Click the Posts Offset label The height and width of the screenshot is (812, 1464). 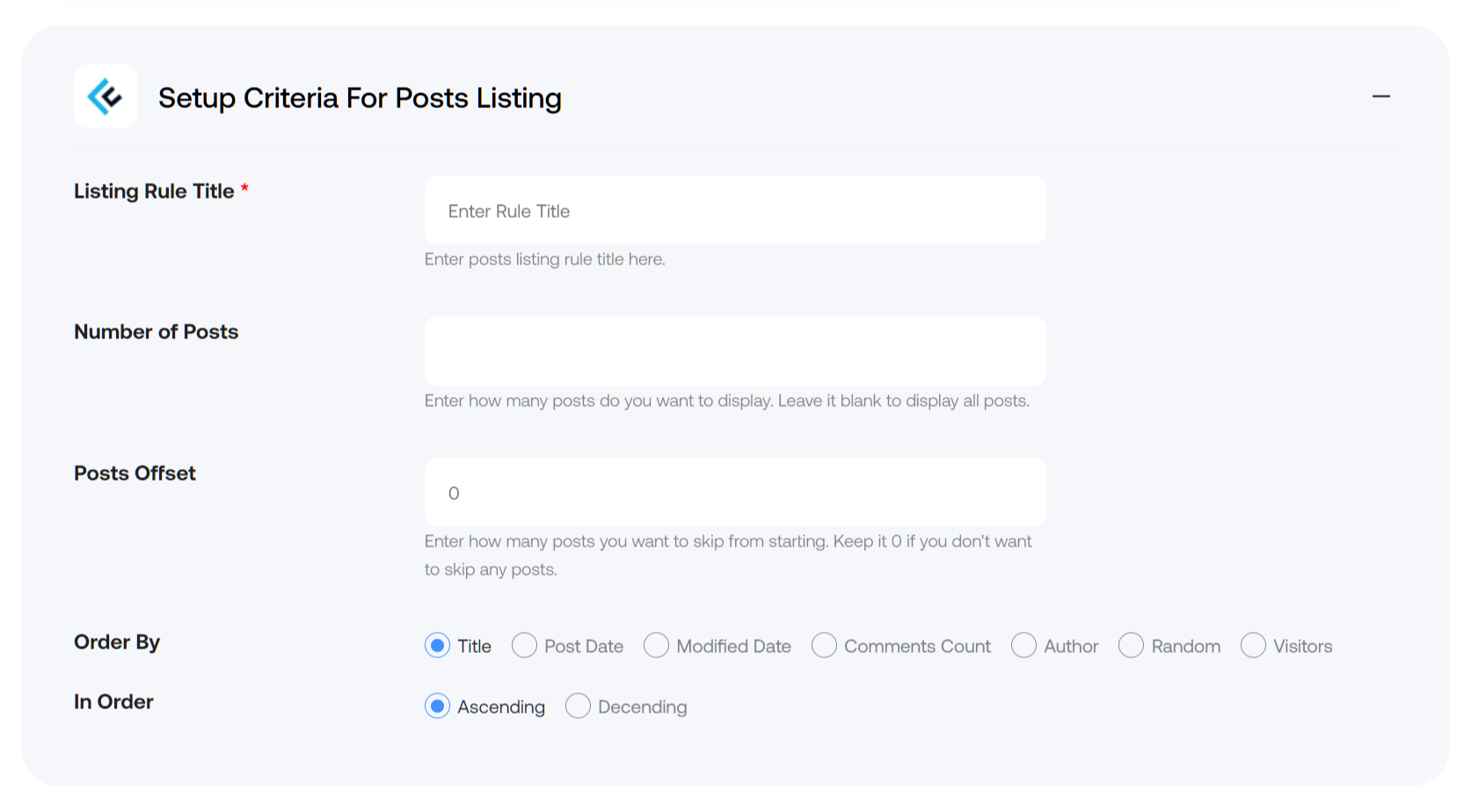[x=135, y=474]
